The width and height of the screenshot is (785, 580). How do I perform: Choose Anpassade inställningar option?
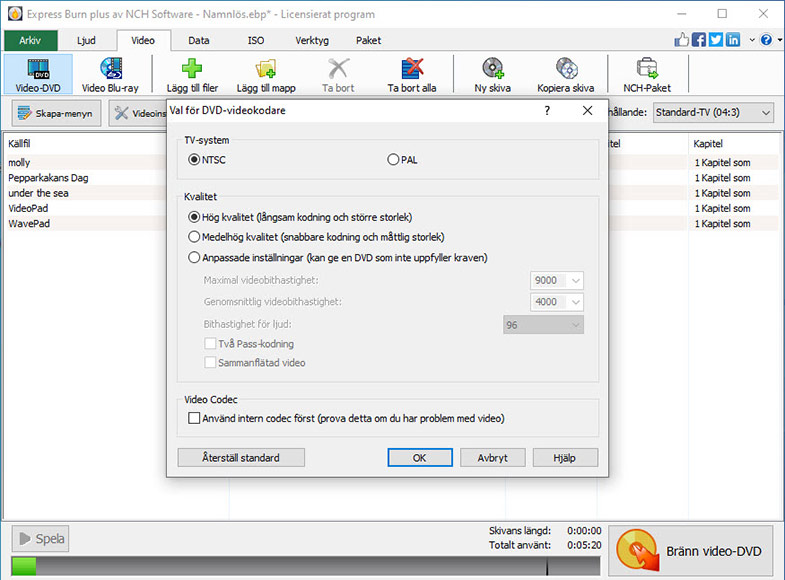194,258
